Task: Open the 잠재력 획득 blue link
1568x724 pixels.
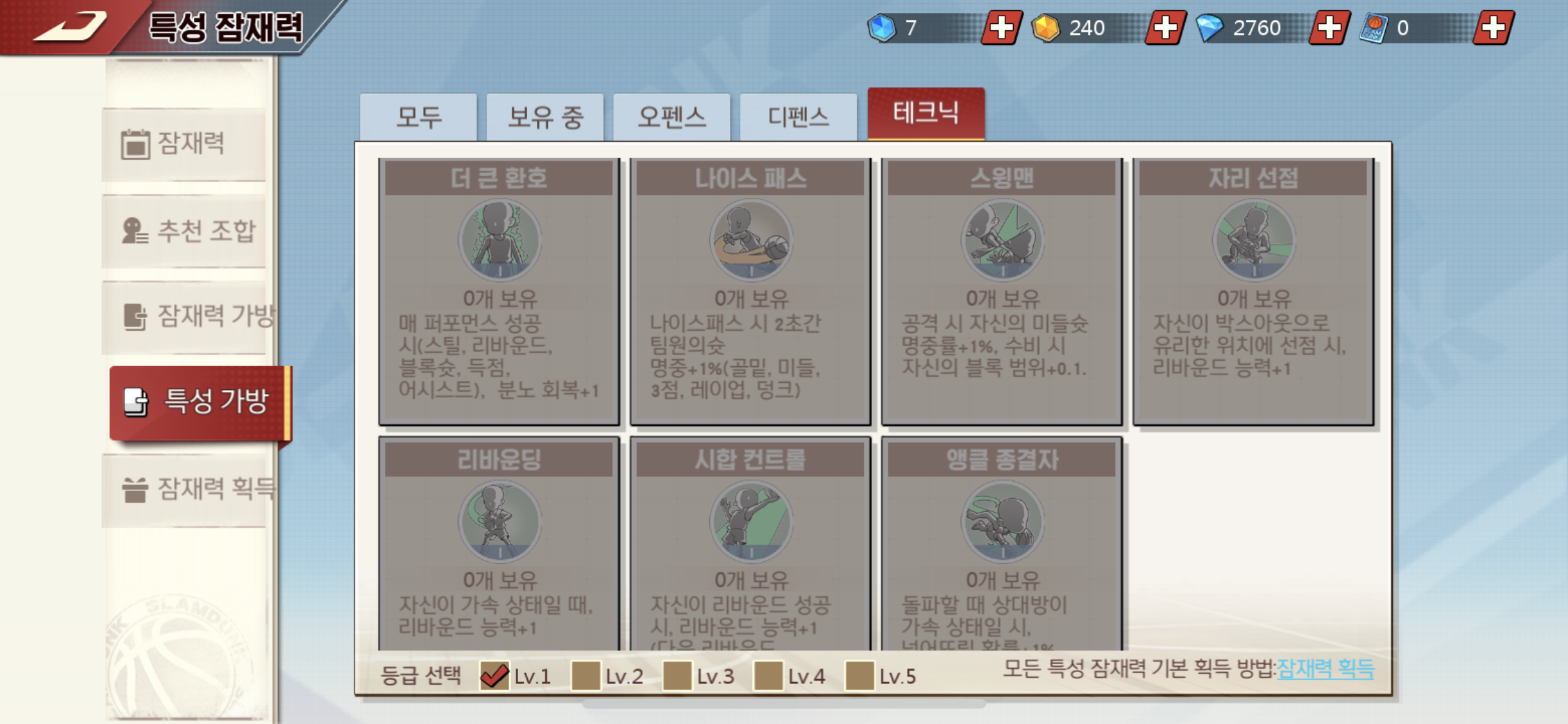Action: (1325, 669)
